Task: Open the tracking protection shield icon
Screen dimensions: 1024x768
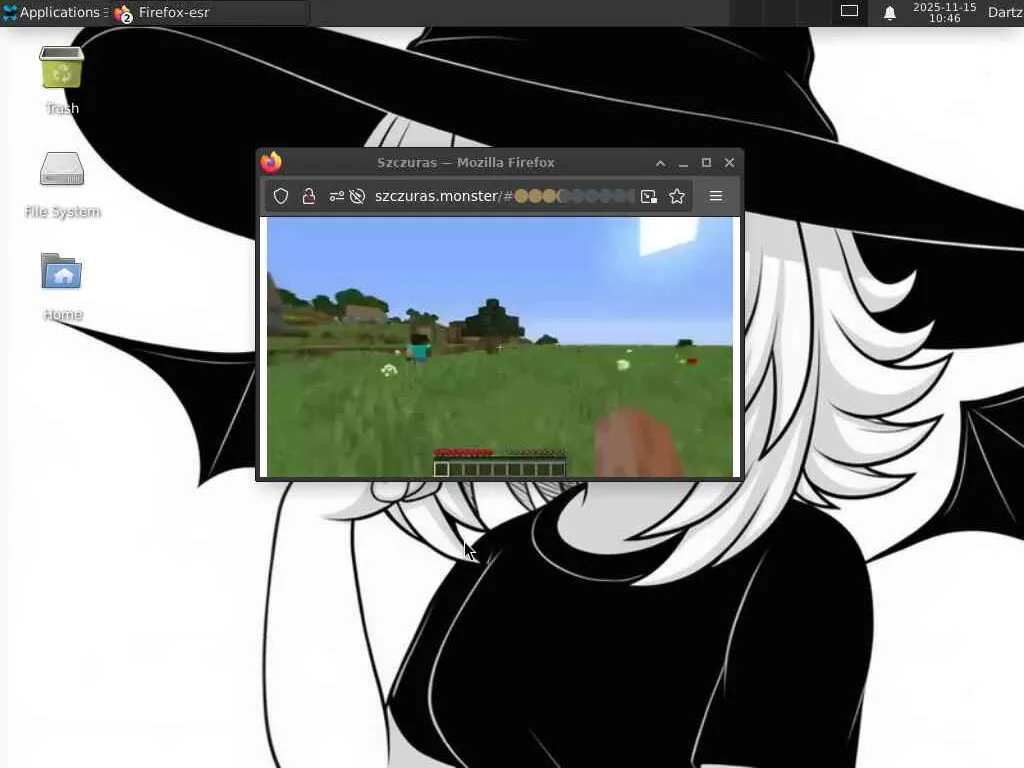Action: (281, 196)
